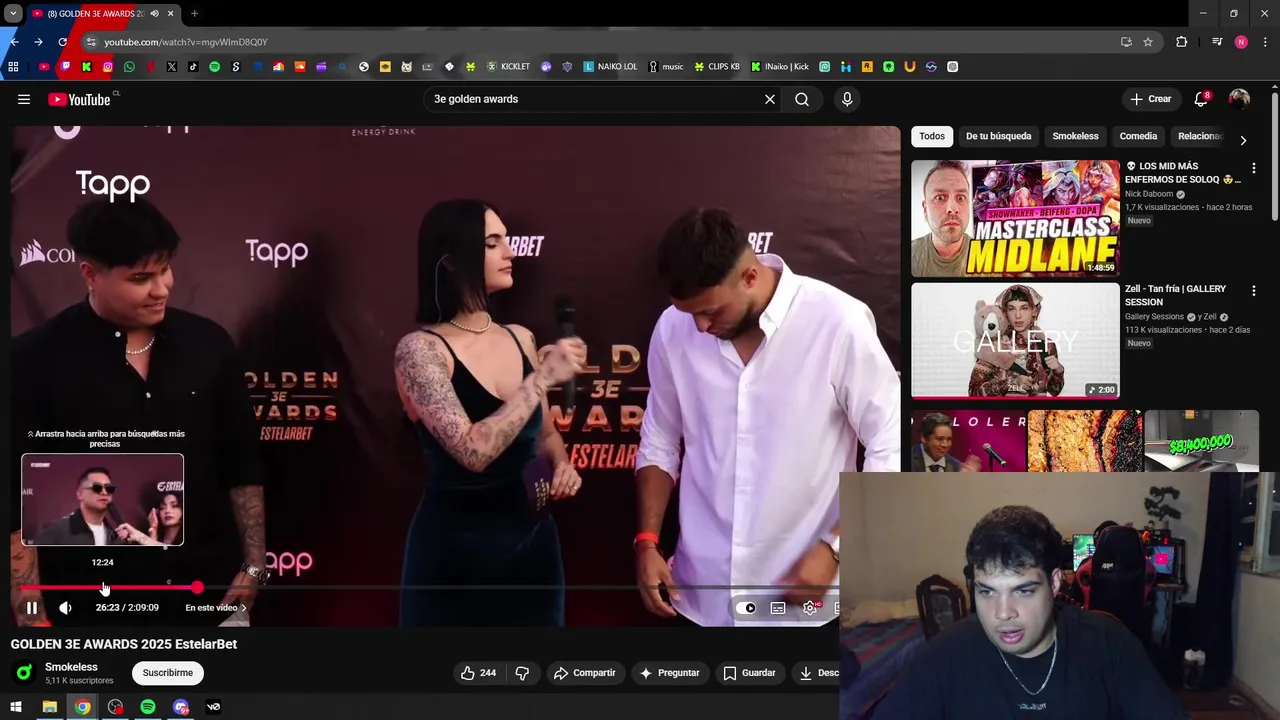The height and width of the screenshot is (720, 1280).
Task: Open the Smokeless channel avatar
Action: point(24,673)
